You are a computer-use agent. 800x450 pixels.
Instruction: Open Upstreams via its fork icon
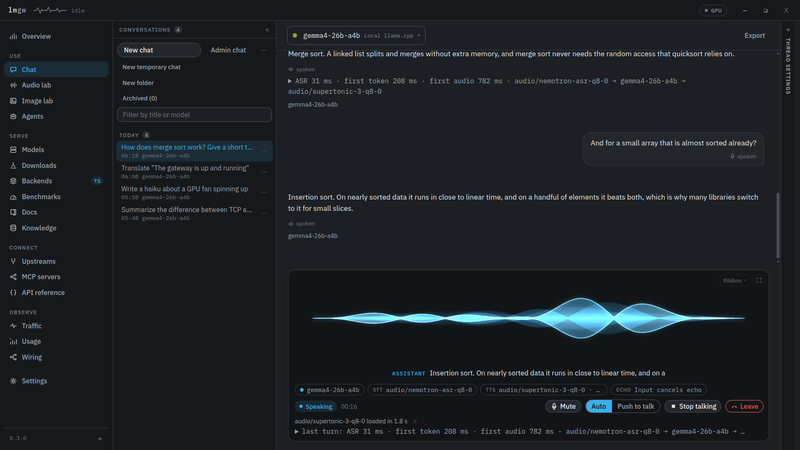(13, 261)
